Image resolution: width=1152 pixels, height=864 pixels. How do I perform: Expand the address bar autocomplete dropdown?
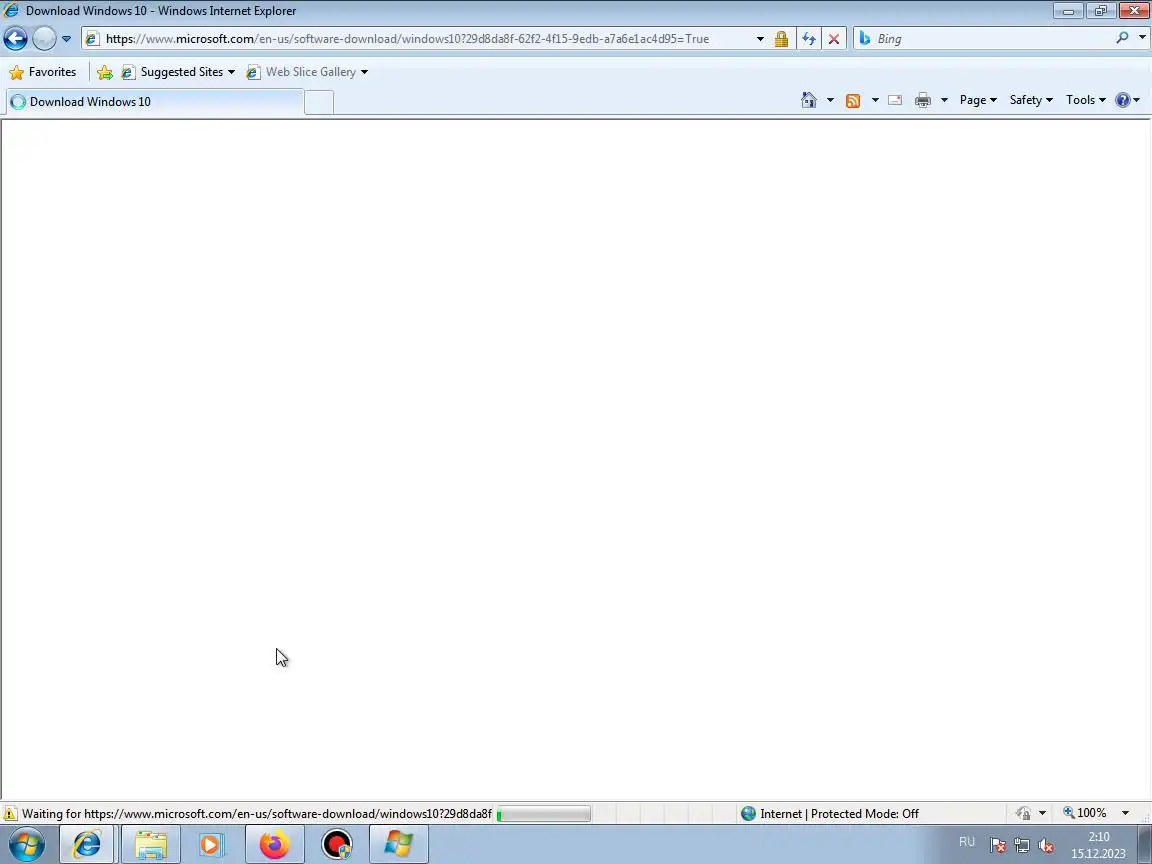point(760,39)
